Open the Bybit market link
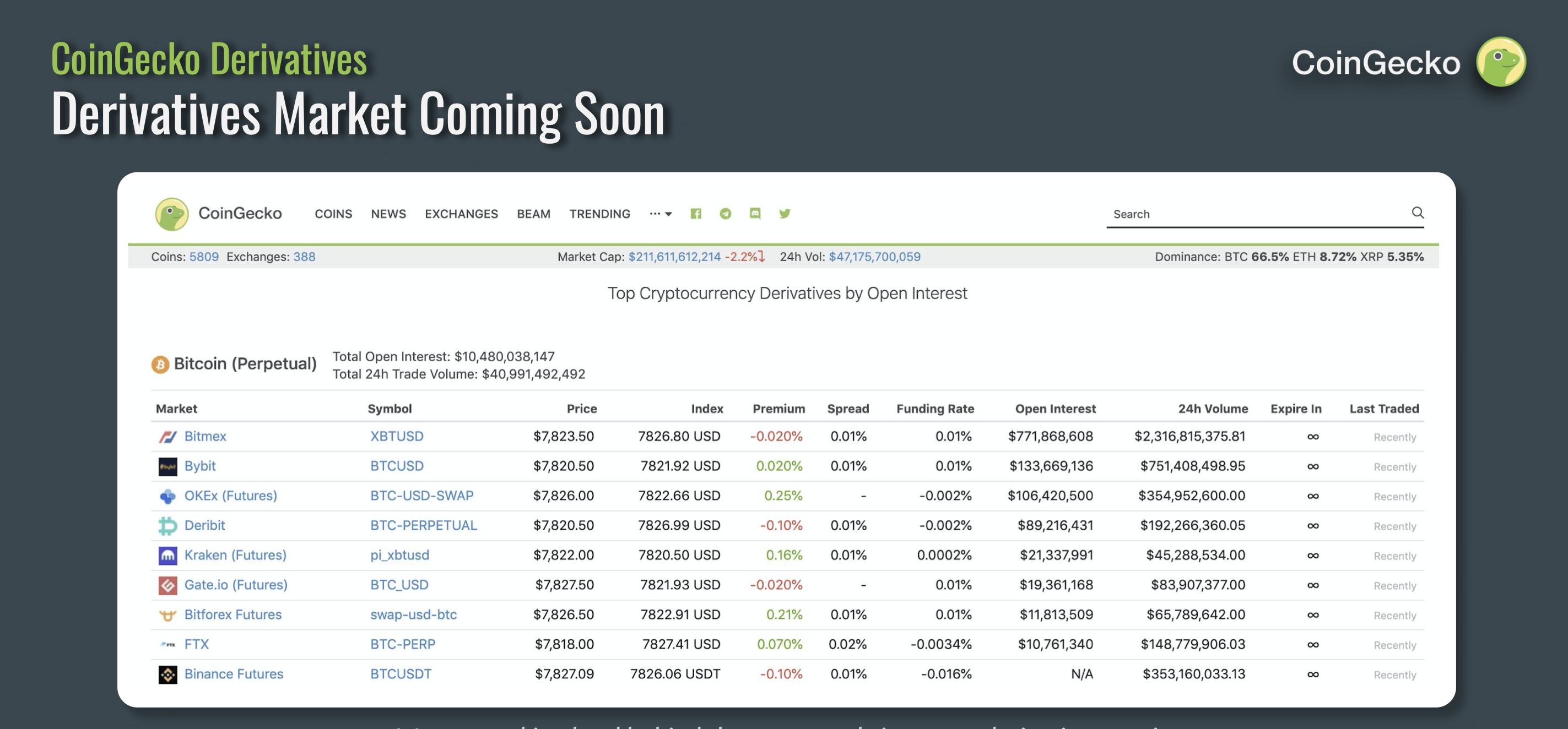 tap(200, 466)
